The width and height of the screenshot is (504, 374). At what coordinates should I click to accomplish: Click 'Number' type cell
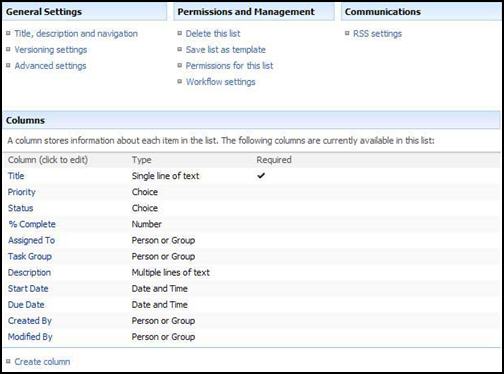point(147,224)
